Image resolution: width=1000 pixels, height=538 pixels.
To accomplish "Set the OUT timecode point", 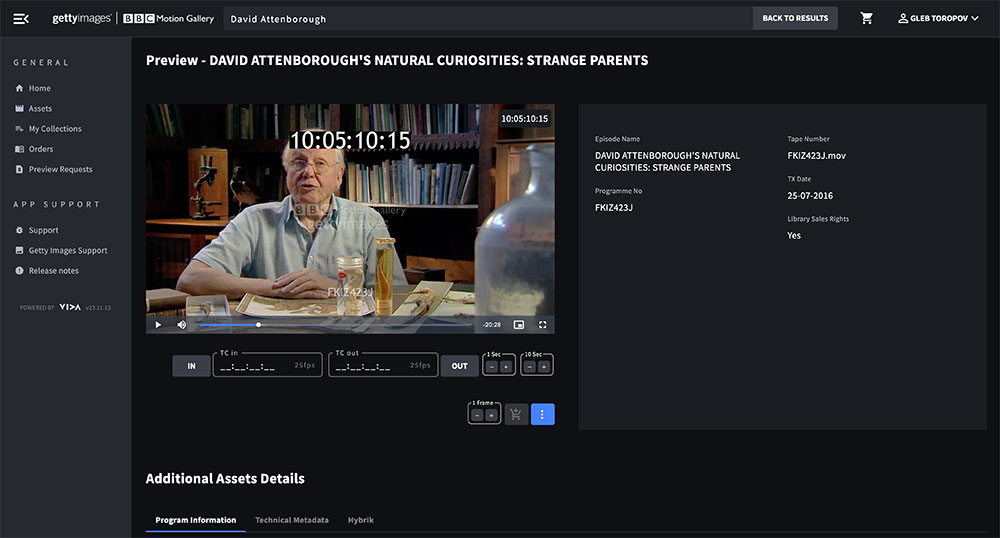I will 459,366.
